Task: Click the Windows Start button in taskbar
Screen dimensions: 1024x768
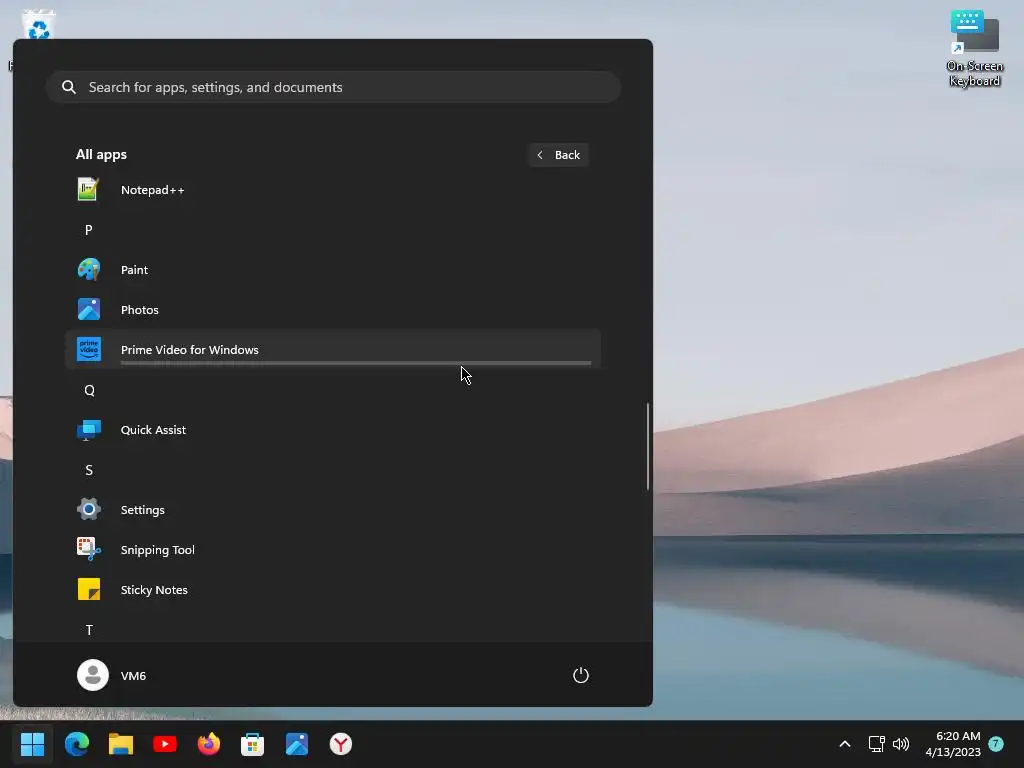Action: coord(32,744)
